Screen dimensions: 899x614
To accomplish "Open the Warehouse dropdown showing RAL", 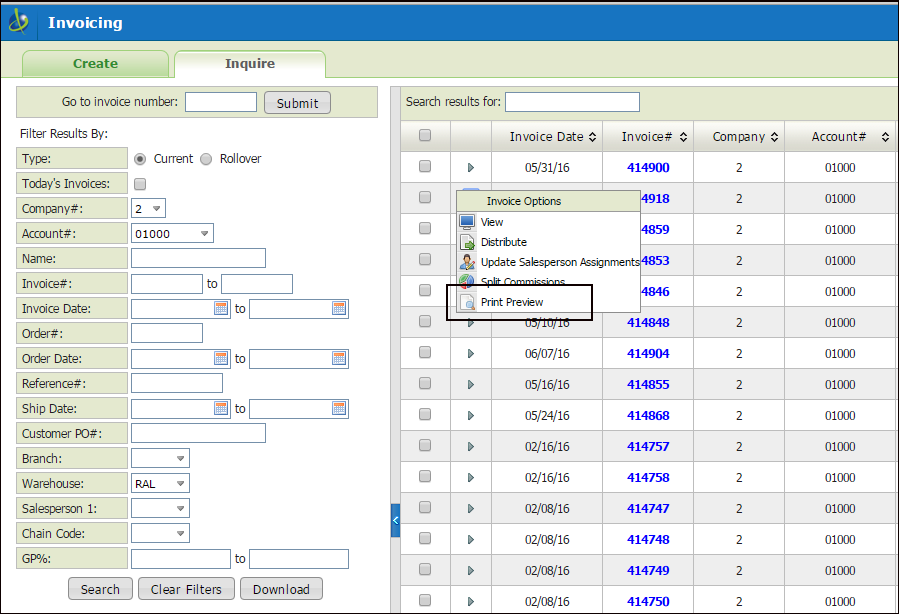I will tap(160, 484).
